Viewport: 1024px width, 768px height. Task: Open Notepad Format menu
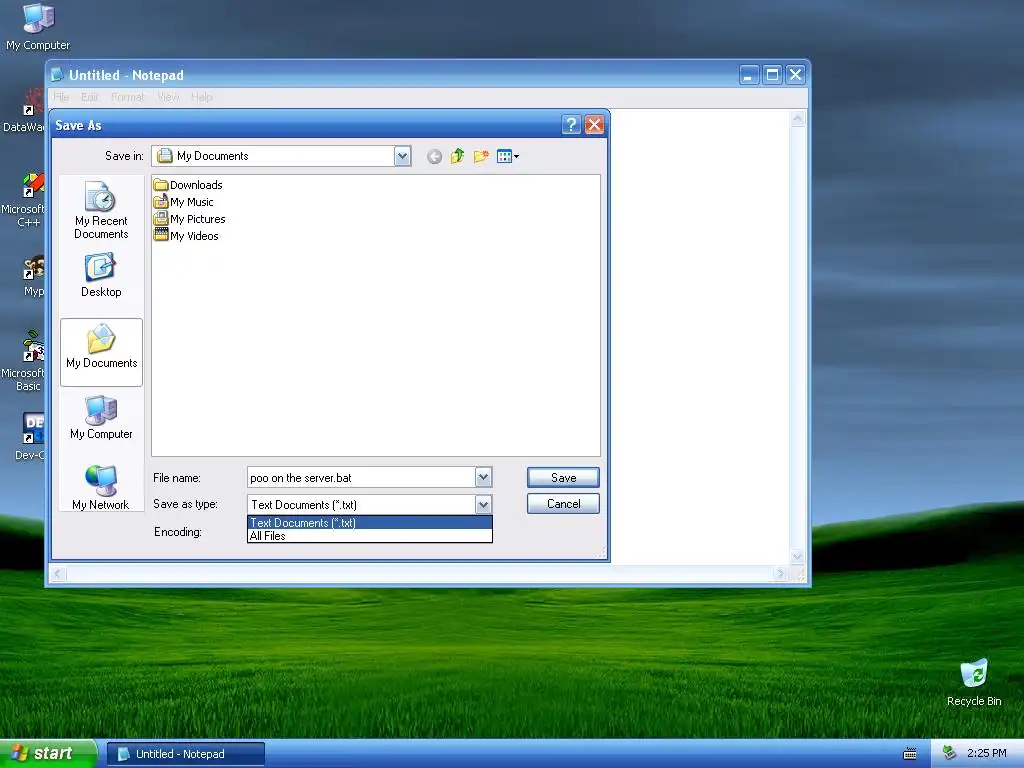click(x=128, y=97)
